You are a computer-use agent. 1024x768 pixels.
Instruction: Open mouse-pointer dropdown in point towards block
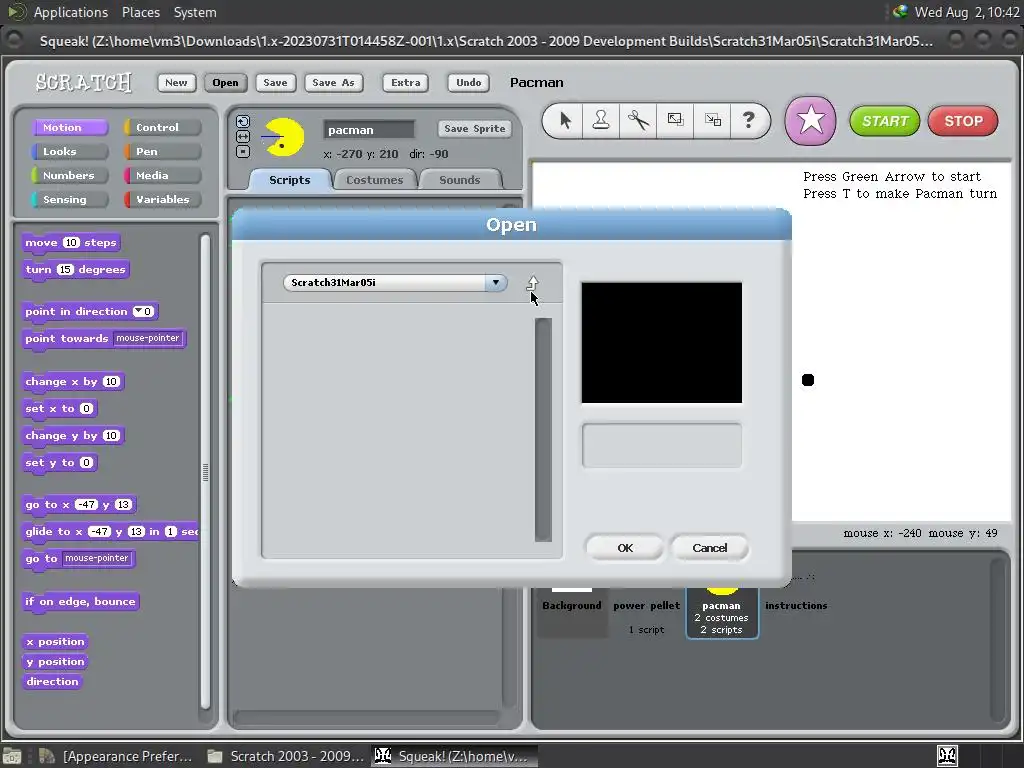point(148,338)
